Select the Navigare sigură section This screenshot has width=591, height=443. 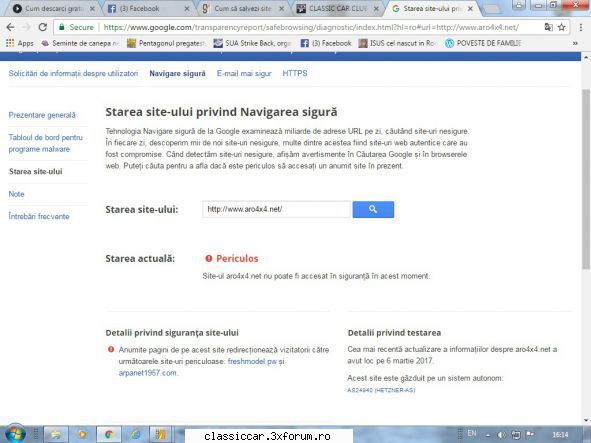click(178, 74)
